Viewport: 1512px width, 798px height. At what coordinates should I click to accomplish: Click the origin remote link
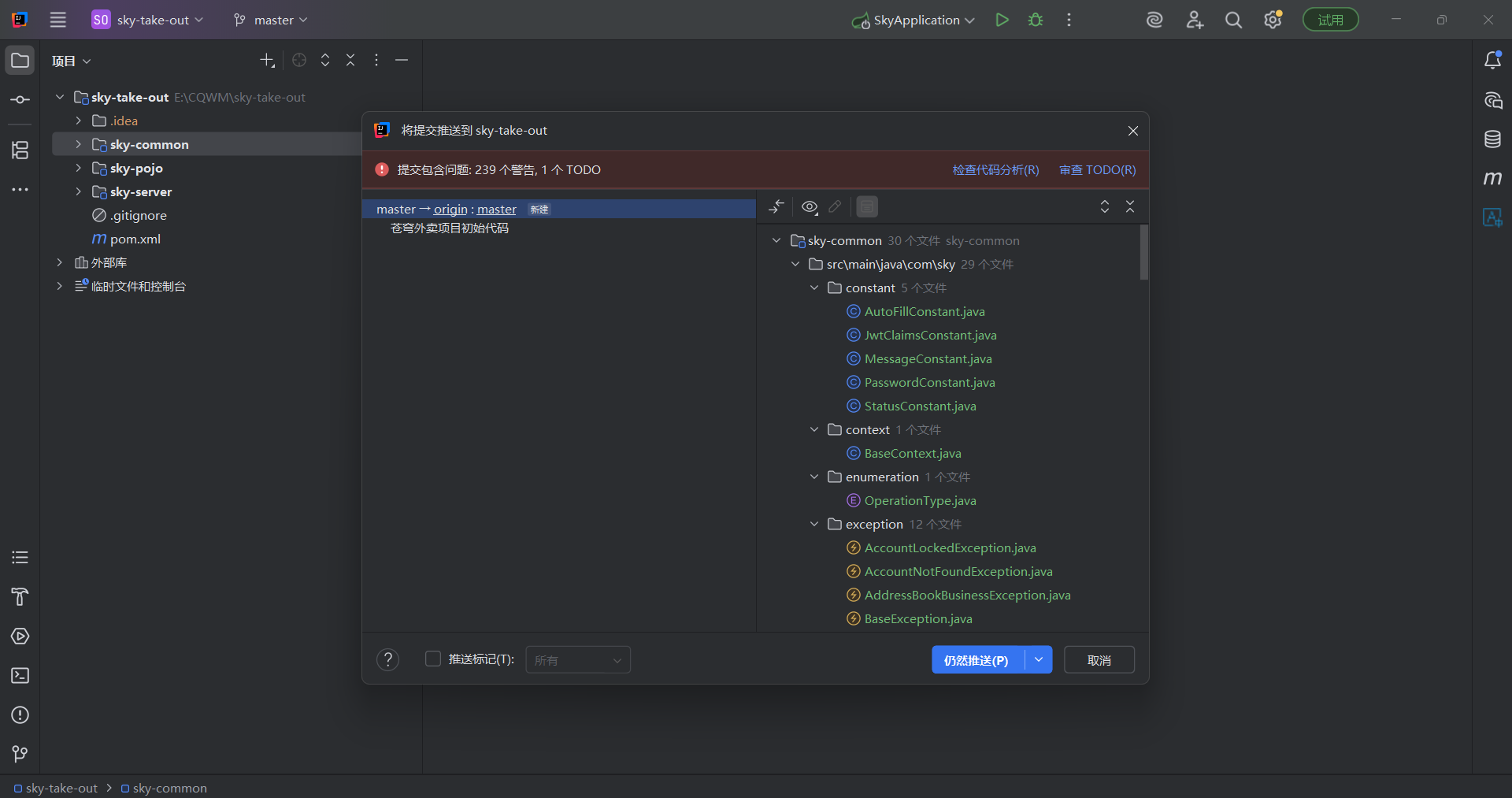pos(450,210)
